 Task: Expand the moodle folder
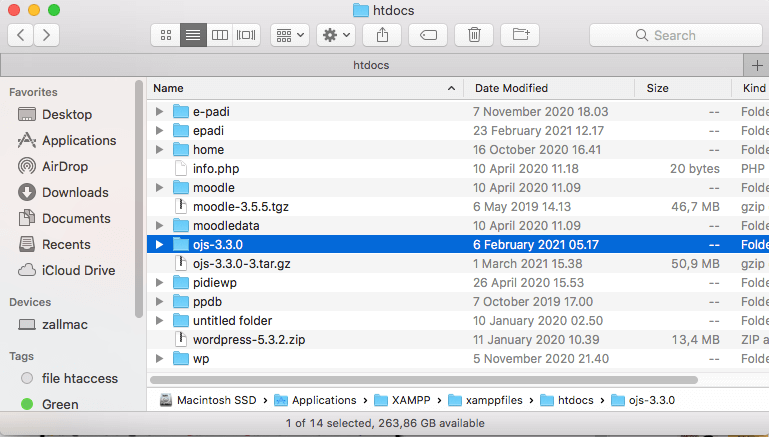[159, 187]
